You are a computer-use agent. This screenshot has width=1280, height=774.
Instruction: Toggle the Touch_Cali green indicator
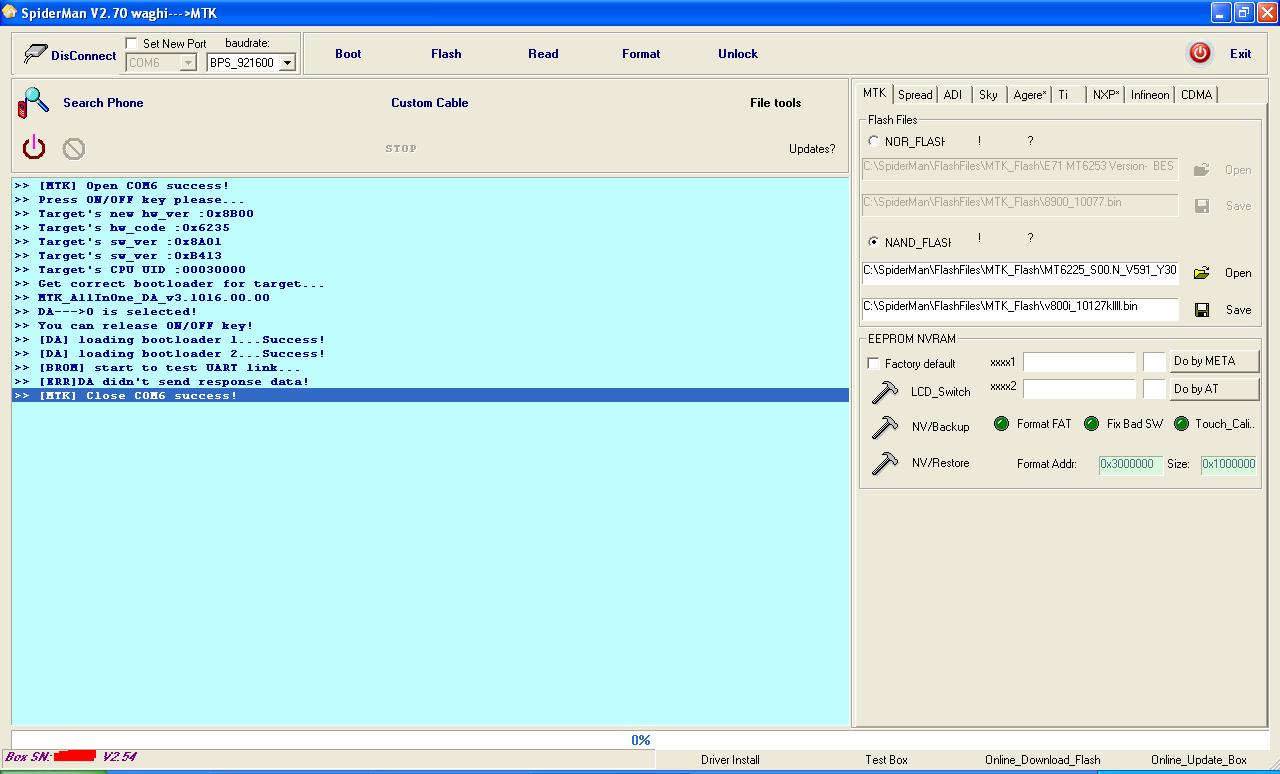tap(1181, 424)
